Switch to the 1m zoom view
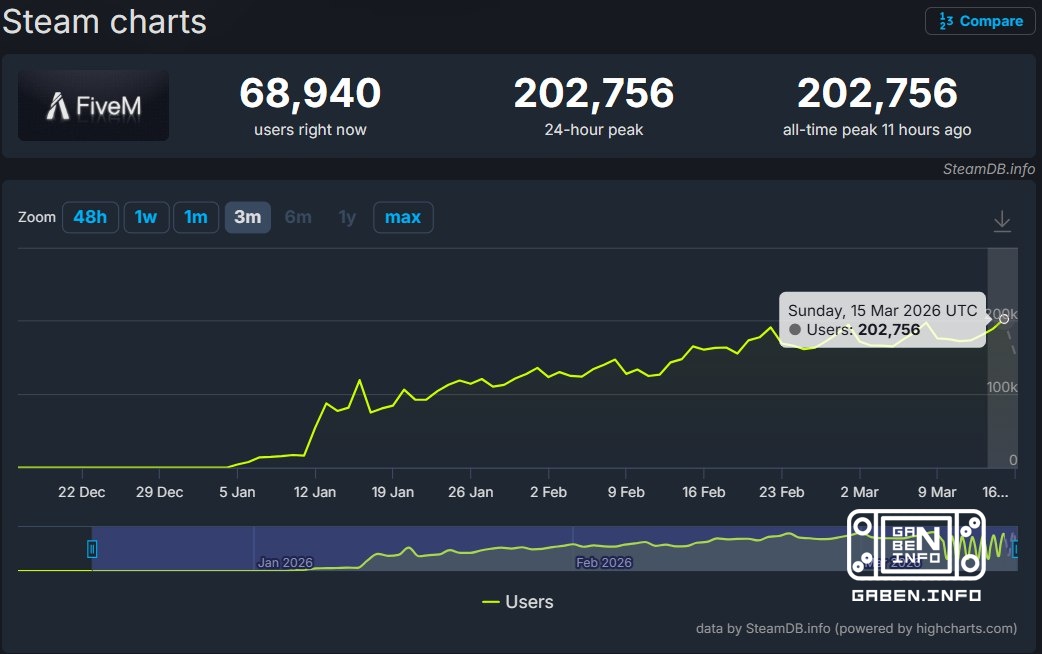This screenshot has width=1042, height=654. click(x=196, y=217)
